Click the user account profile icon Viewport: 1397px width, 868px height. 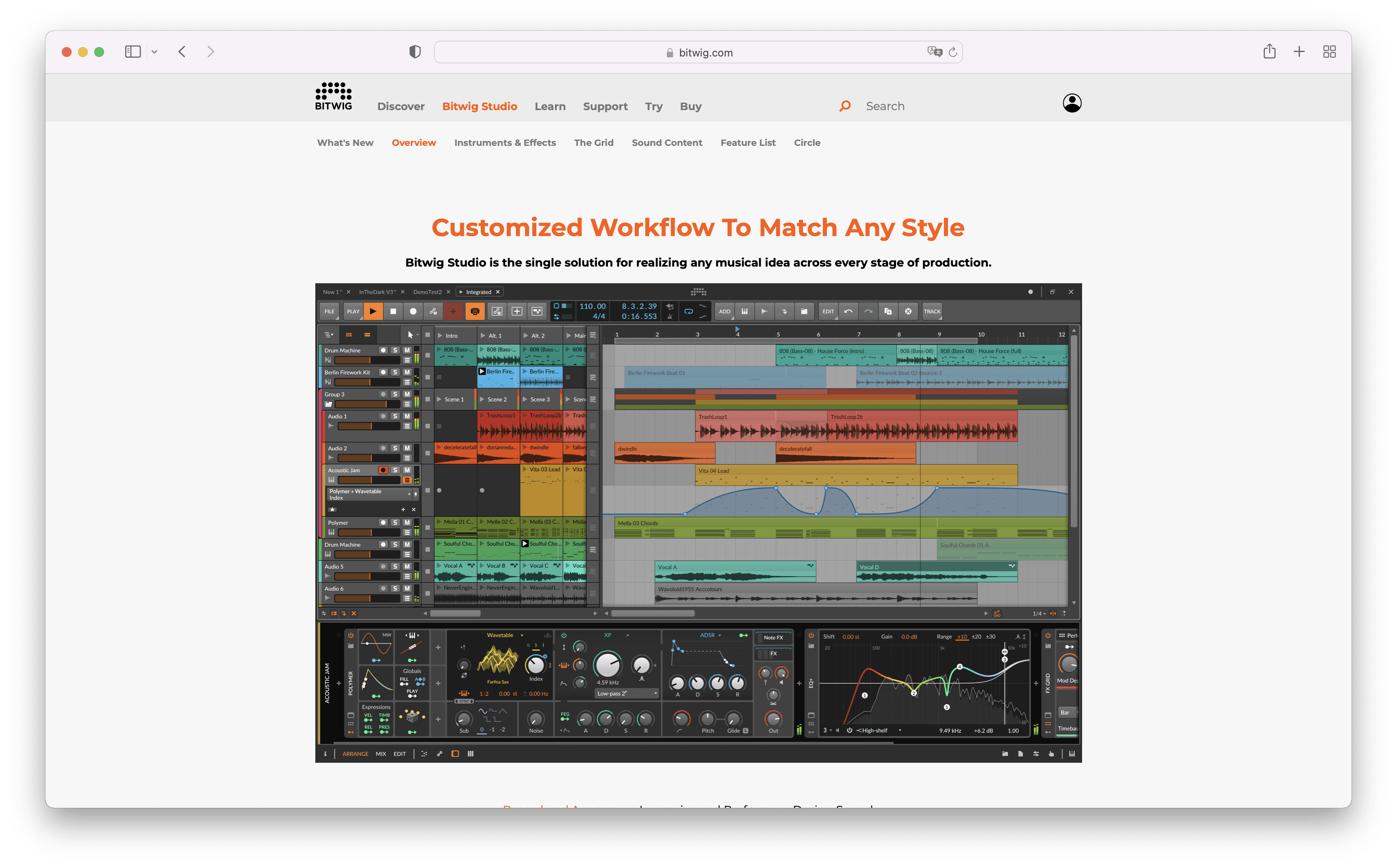click(1072, 103)
